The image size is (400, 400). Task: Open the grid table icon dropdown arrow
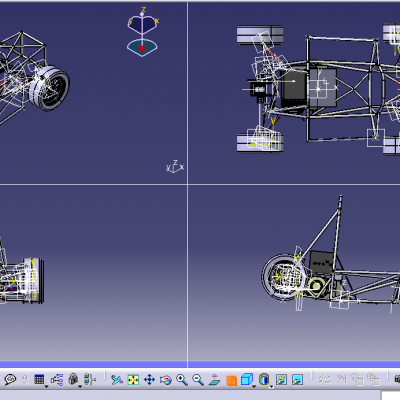coord(47,387)
